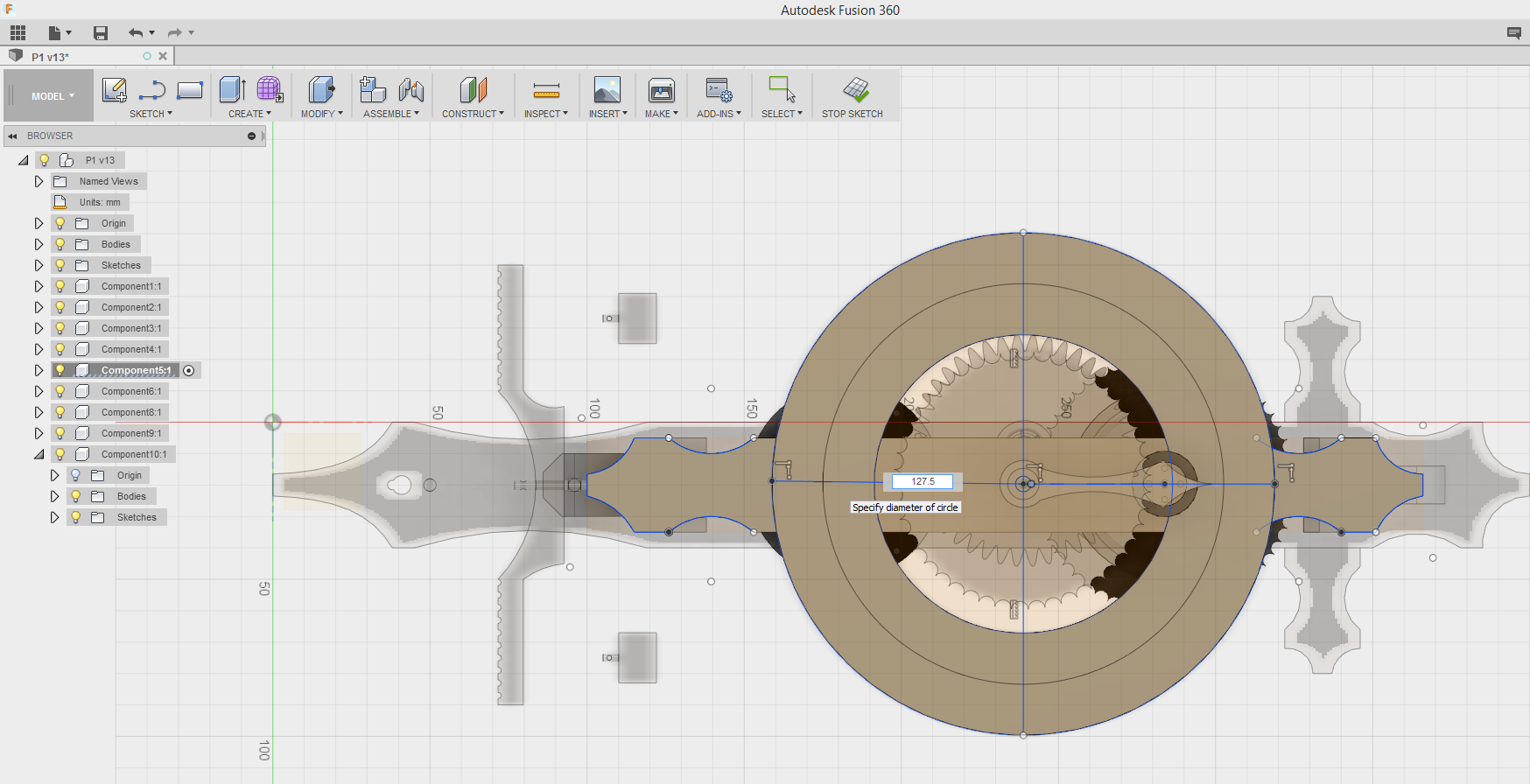The height and width of the screenshot is (784, 1530).
Task: Expand the Component4:1 tree node
Action: [x=39, y=349]
